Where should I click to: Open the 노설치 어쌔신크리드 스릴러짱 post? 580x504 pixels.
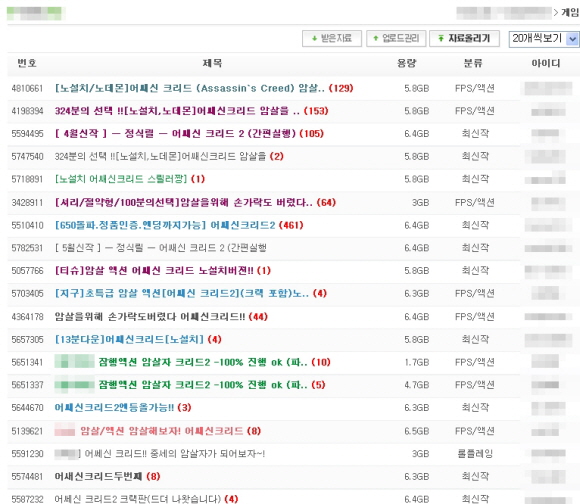pos(121,179)
